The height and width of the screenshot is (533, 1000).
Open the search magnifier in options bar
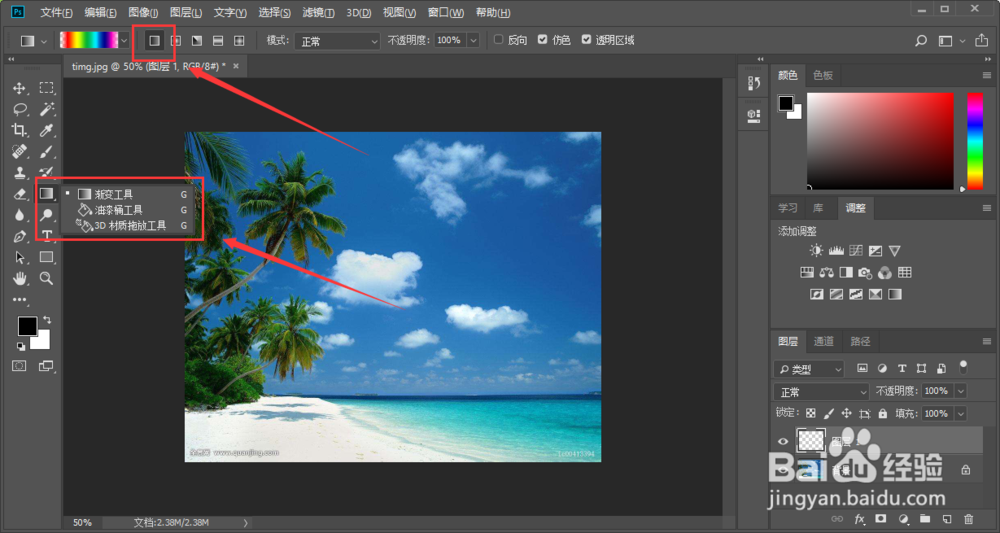pyautogui.click(x=921, y=41)
